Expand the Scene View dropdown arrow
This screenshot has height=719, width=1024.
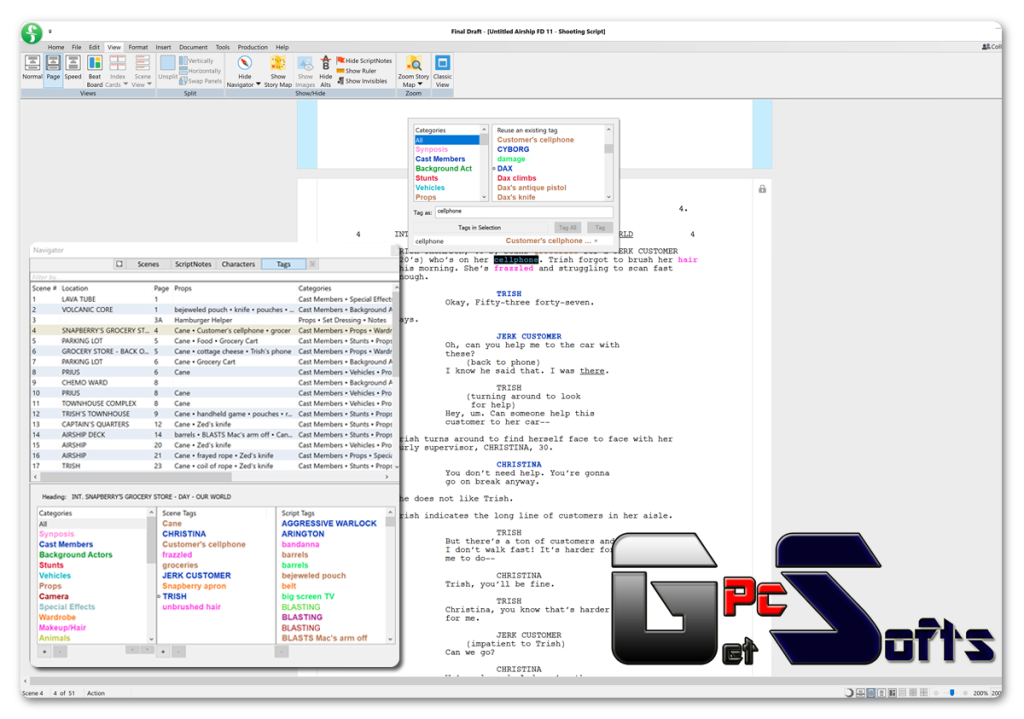(149, 84)
